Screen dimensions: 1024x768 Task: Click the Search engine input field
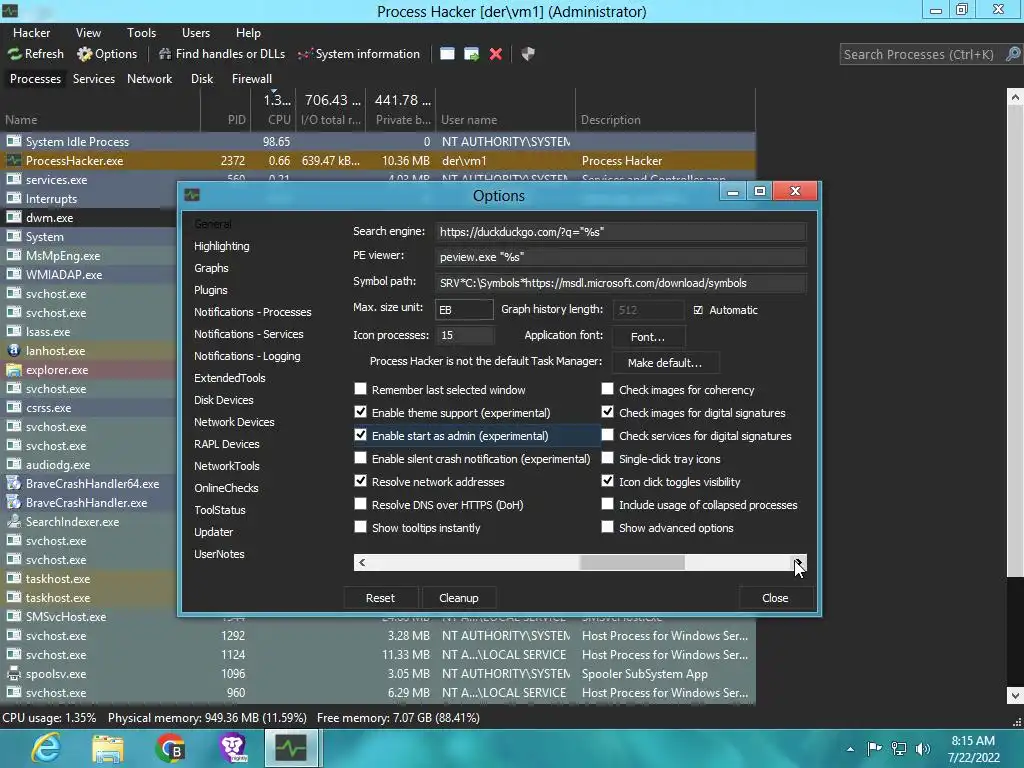click(621, 232)
